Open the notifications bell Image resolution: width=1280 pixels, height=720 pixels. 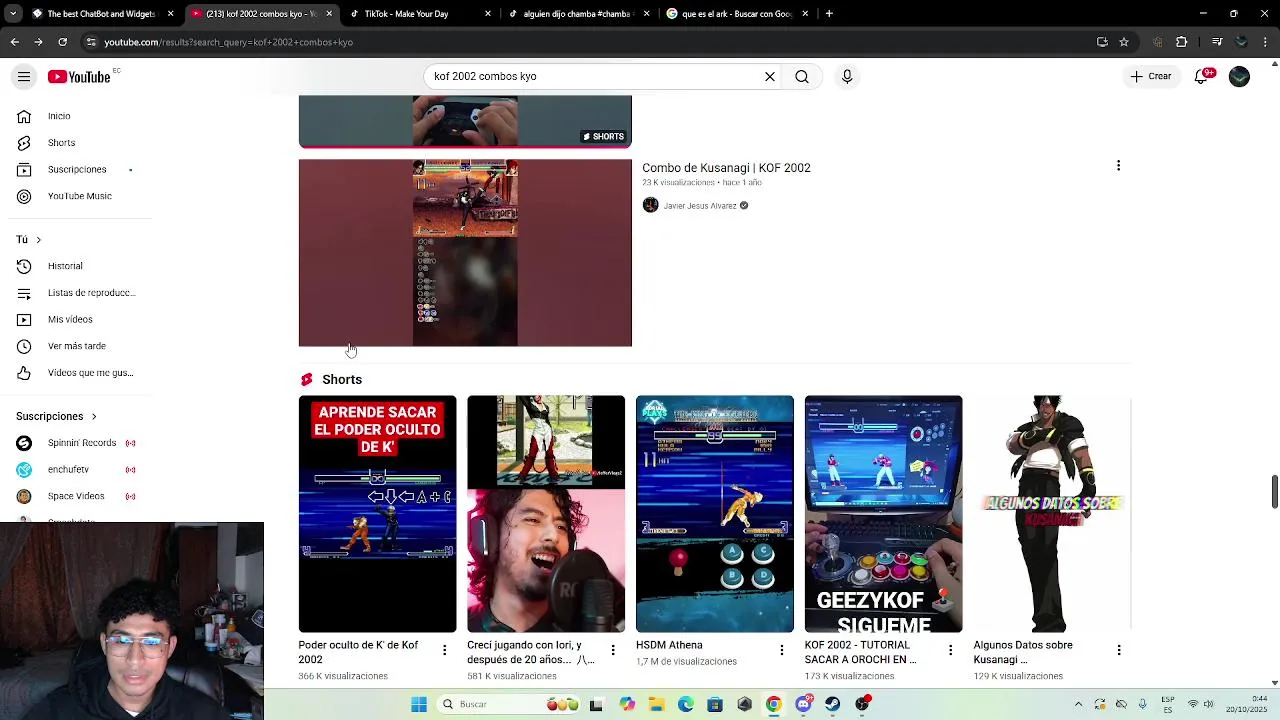point(1203,76)
